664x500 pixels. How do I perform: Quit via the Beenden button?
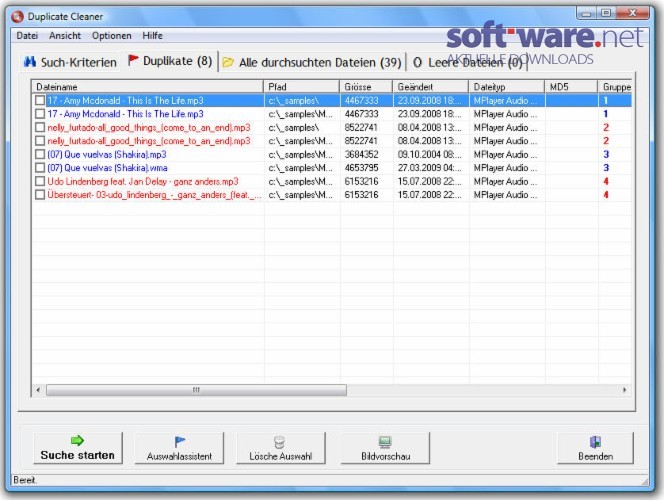(595, 448)
